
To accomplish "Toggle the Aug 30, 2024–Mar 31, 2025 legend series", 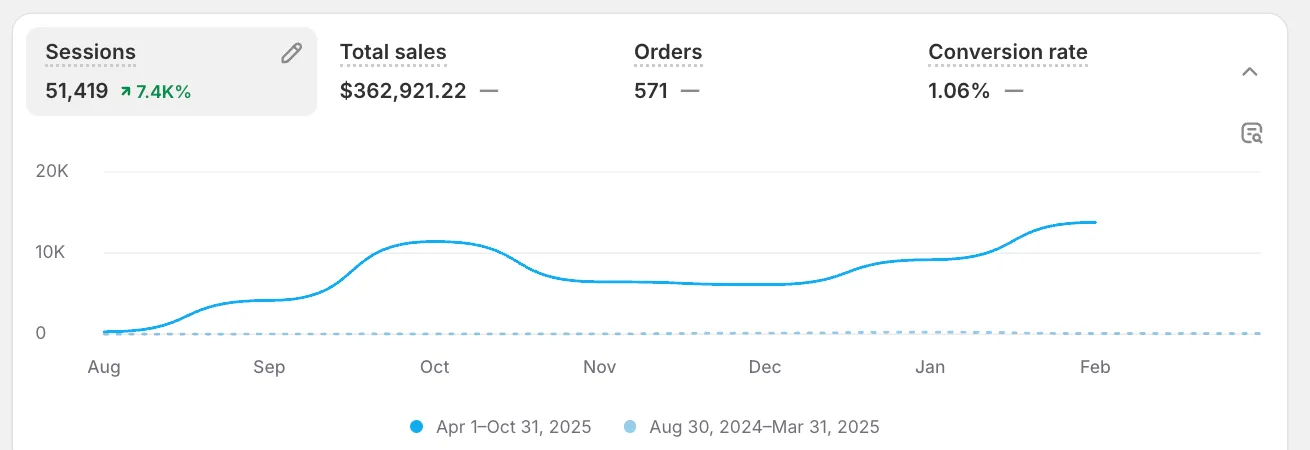I will coord(764,427).
